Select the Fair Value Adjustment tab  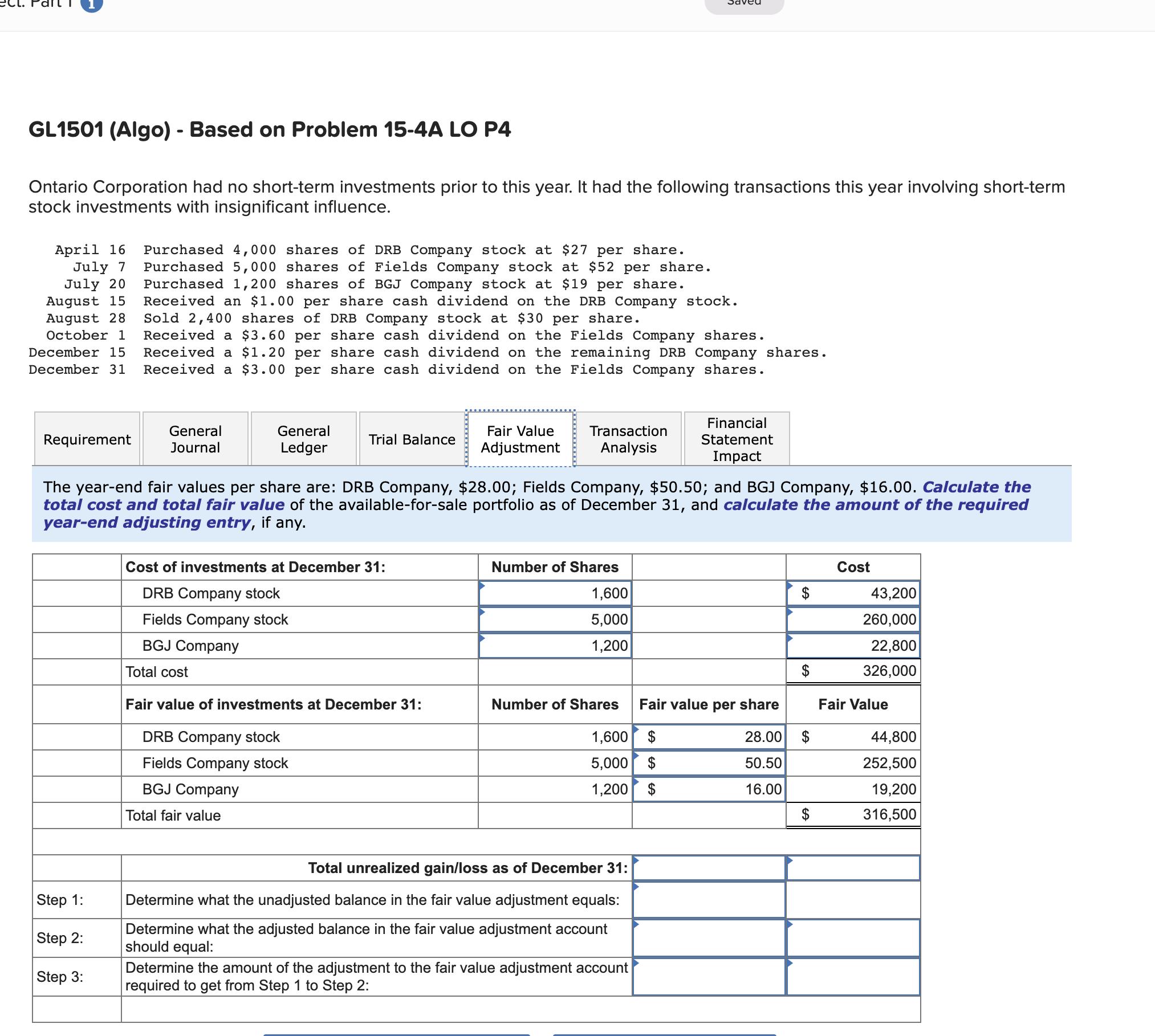(x=520, y=439)
